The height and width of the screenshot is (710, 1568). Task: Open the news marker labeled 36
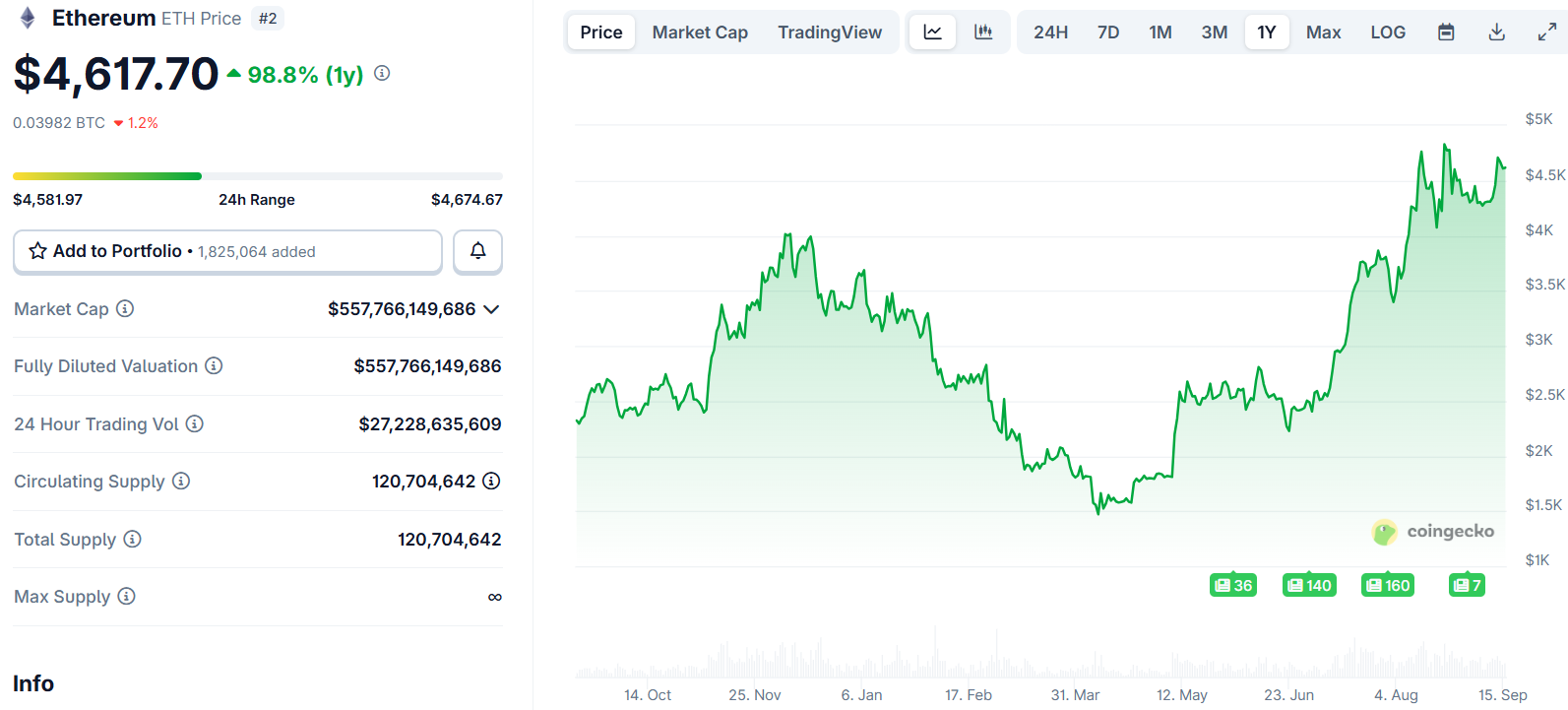(x=1233, y=586)
